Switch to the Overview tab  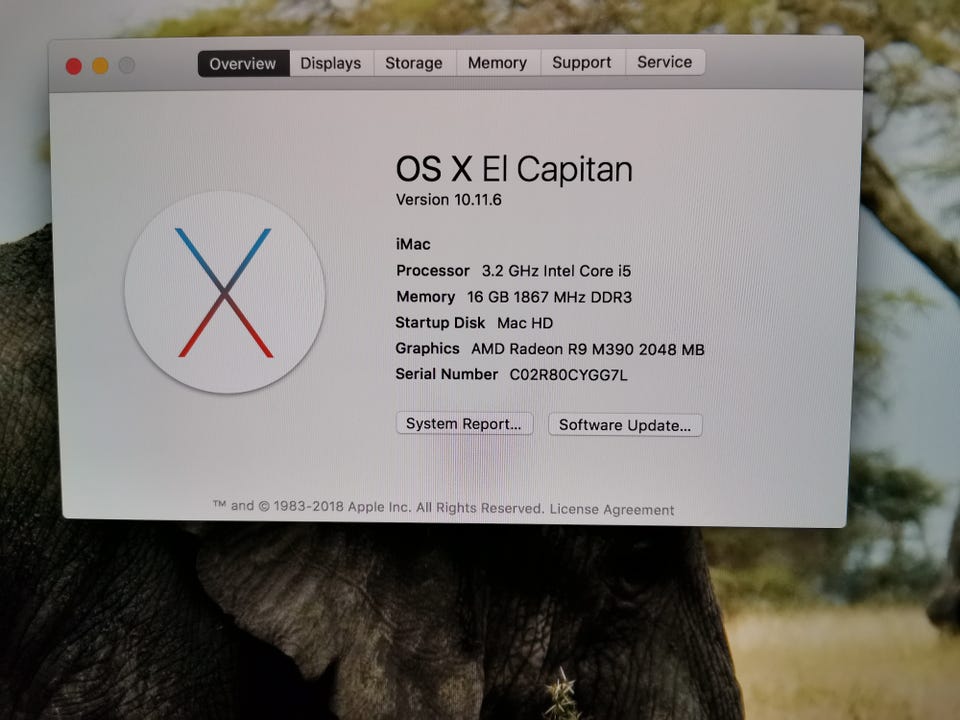pos(243,64)
